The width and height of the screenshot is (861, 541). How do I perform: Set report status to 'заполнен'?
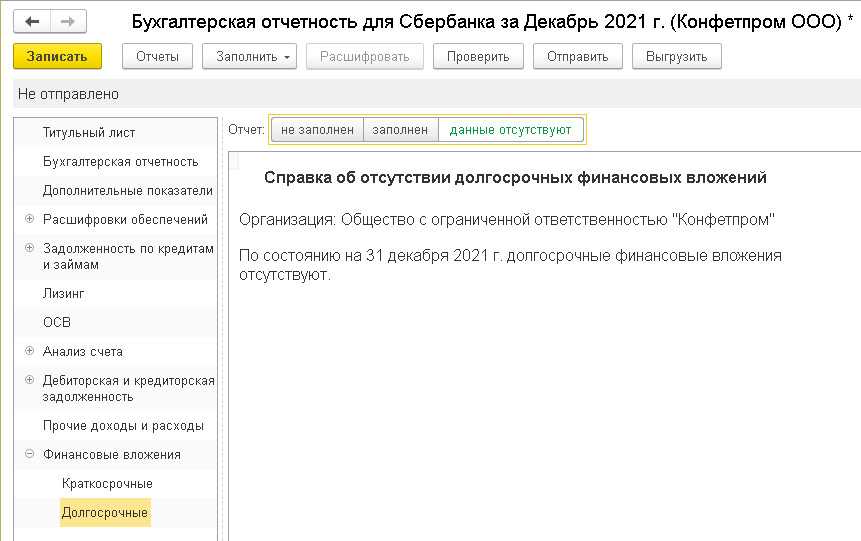click(401, 130)
